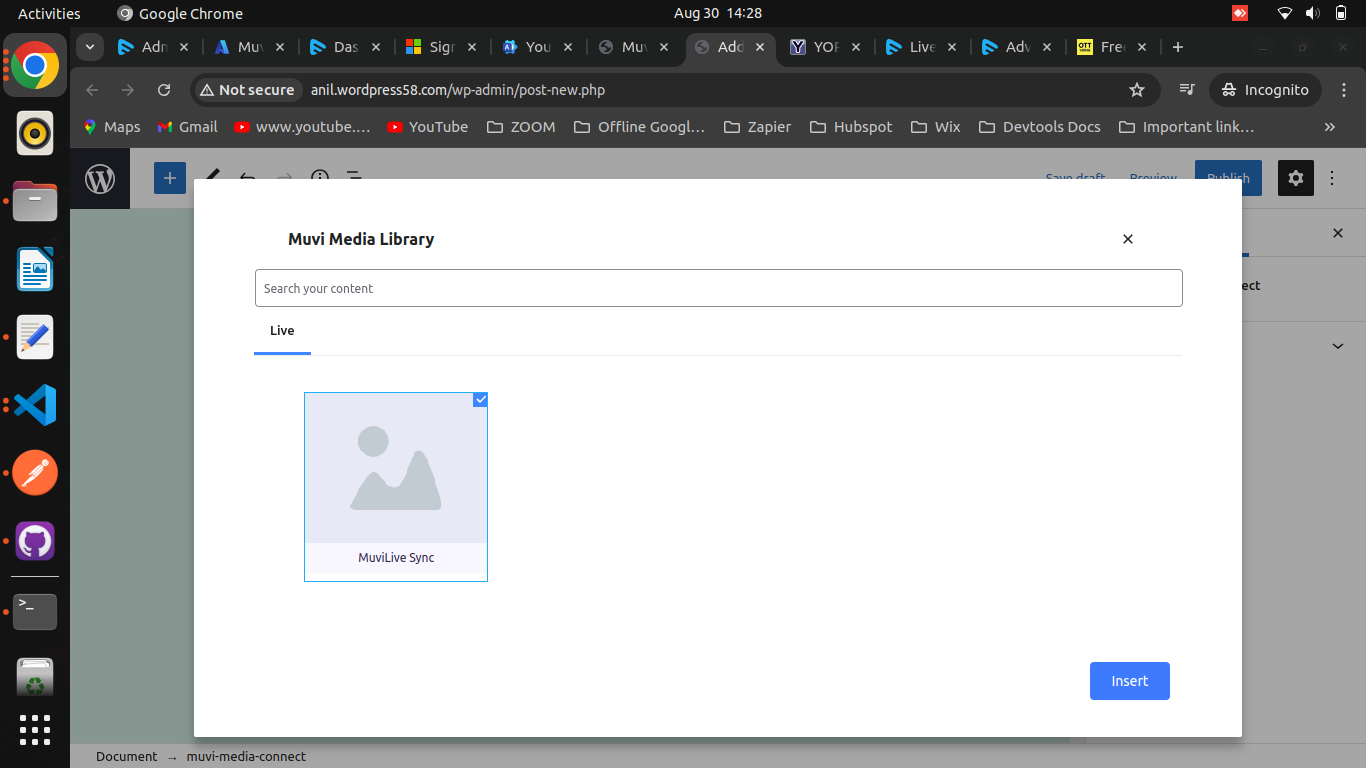1366x768 pixels.
Task: Open the battery status icon
Action: click(x=1341, y=13)
